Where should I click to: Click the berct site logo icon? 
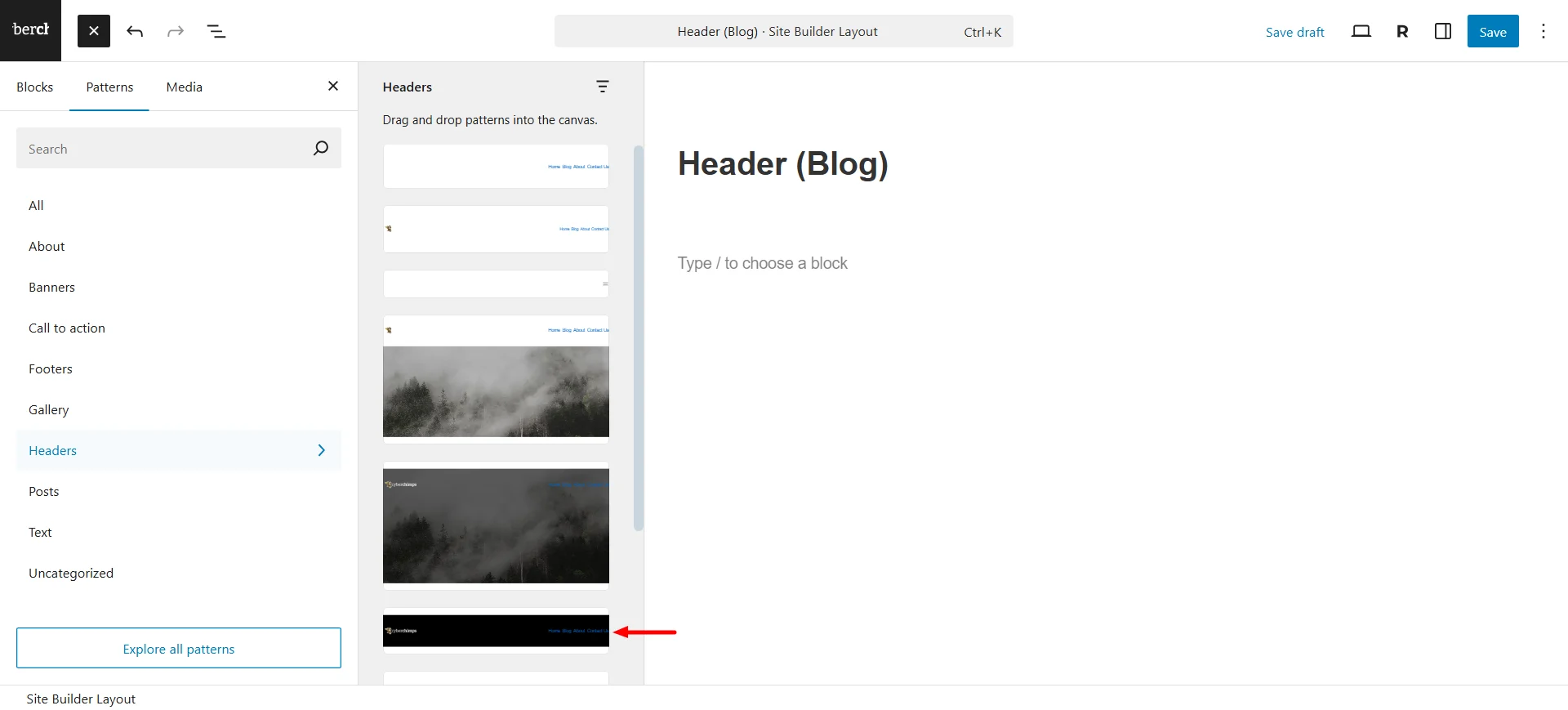click(30, 30)
